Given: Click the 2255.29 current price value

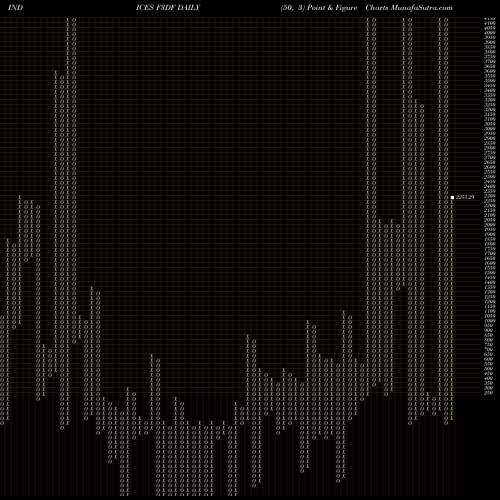Looking at the screenshot, I should click(465, 197).
